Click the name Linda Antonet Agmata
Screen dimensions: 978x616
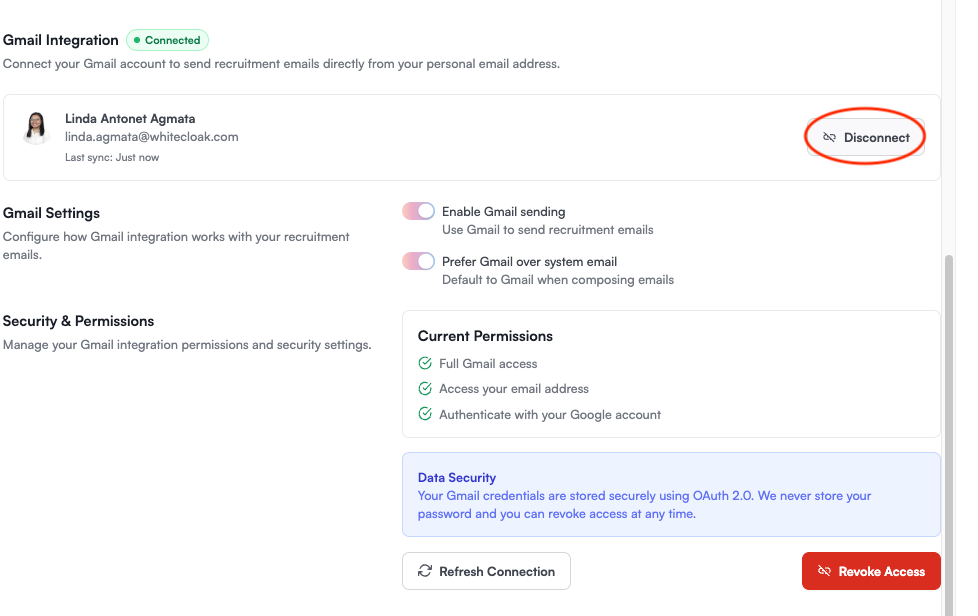[130, 118]
